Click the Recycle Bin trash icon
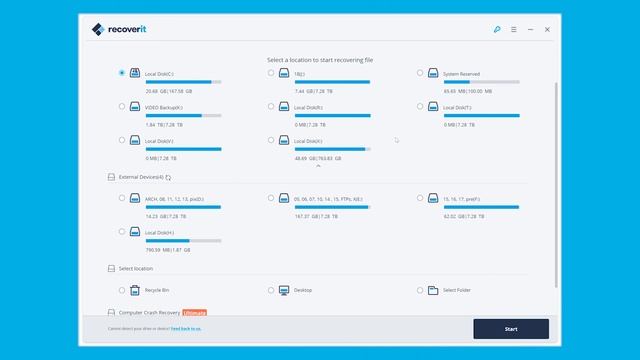 pos(135,290)
